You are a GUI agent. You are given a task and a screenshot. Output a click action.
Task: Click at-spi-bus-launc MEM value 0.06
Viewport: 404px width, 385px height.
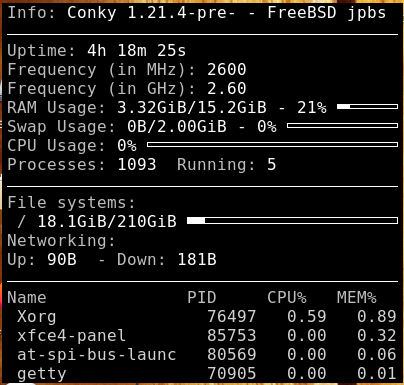(377, 355)
